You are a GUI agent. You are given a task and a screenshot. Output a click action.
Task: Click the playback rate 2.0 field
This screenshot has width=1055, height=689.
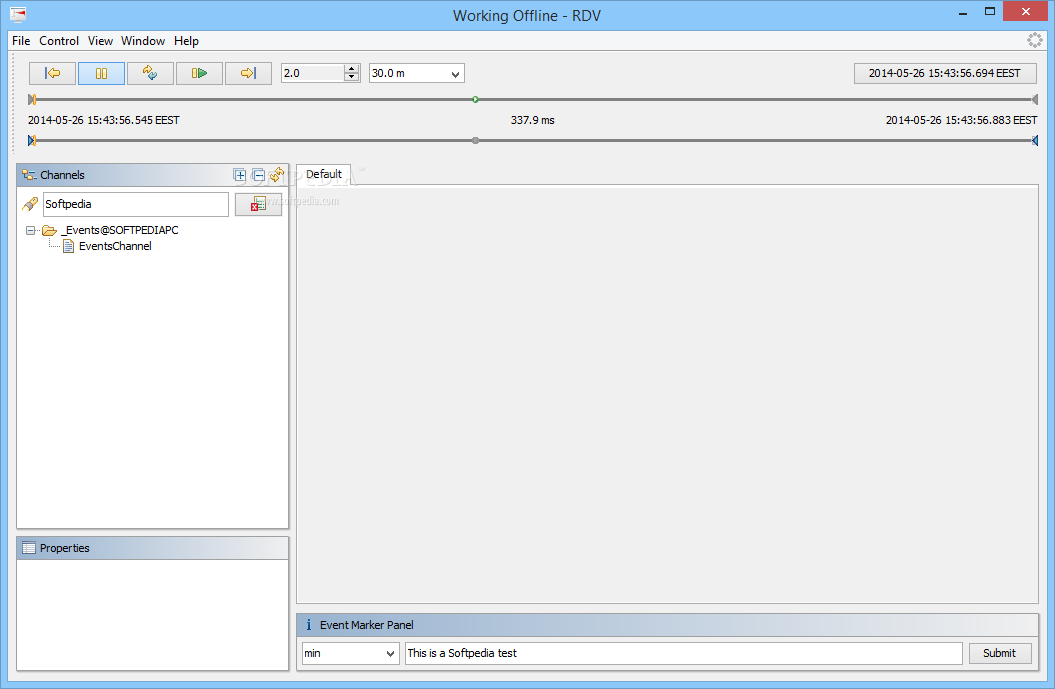(x=313, y=73)
